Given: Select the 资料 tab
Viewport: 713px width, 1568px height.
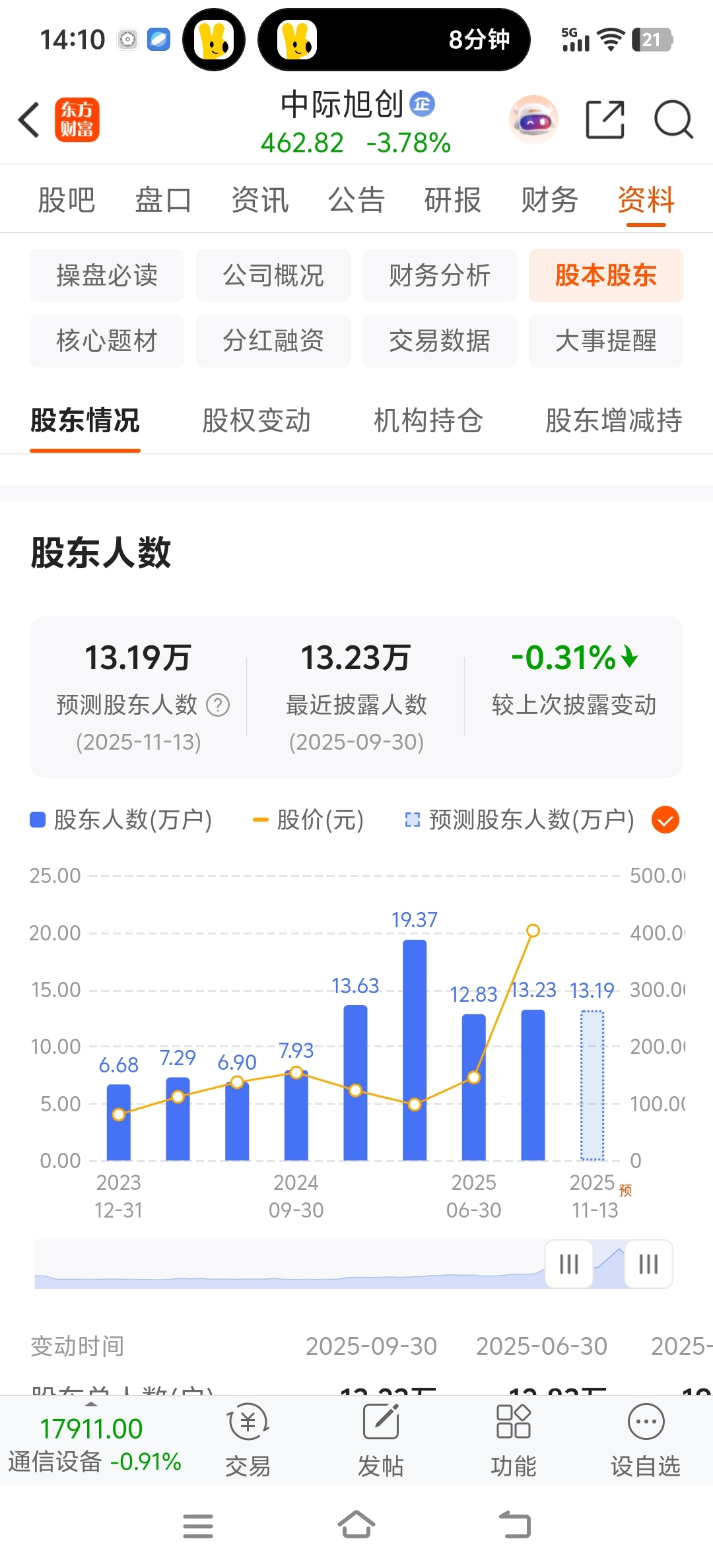Looking at the screenshot, I should coord(646,200).
